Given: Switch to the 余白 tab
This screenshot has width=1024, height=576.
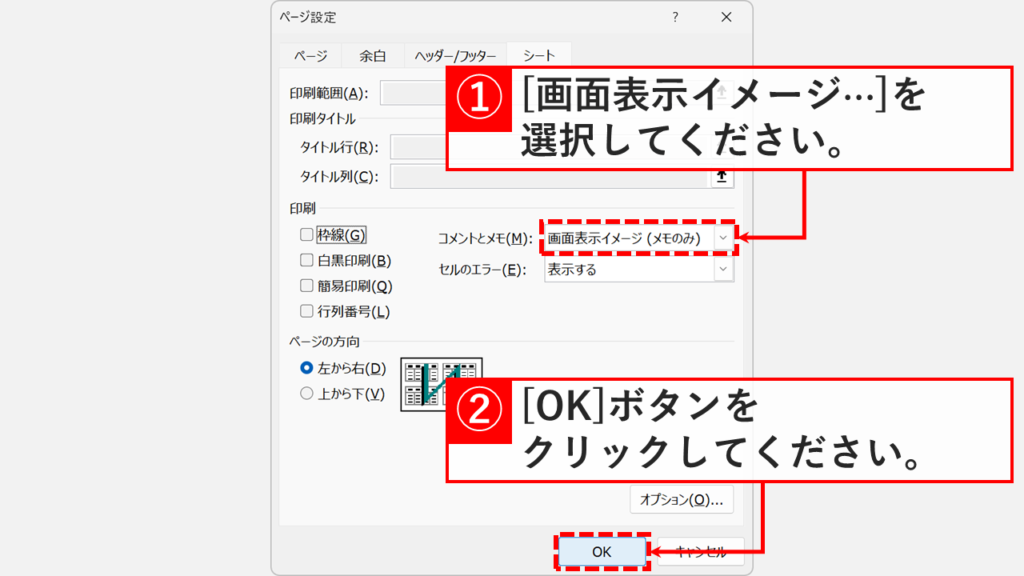Looking at the screenshot, I should pos(373,56).
